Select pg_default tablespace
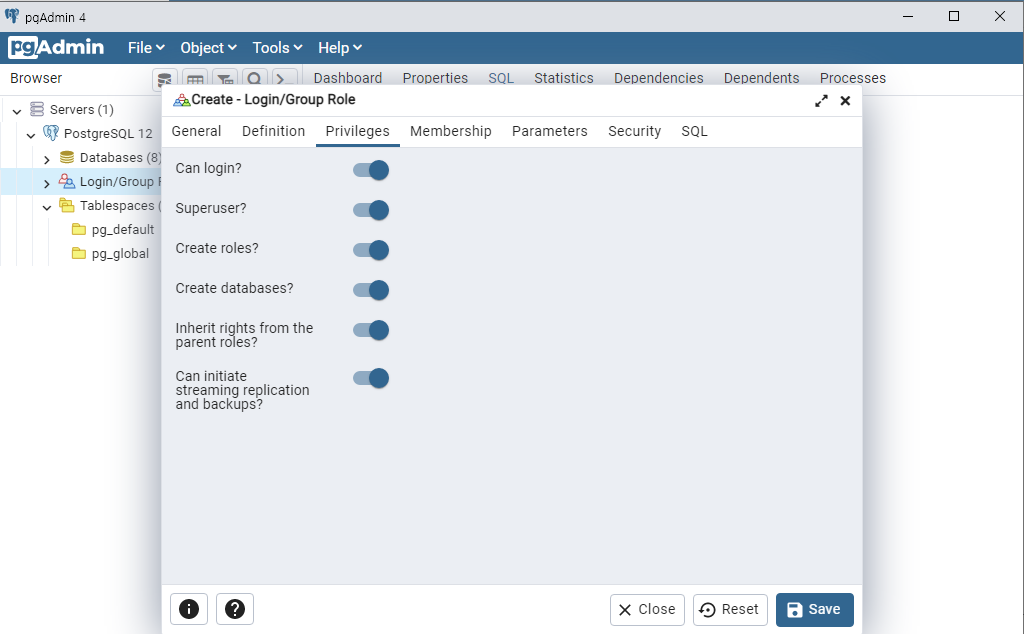1024x634 pixels. pyautogui.click(x=123, y=230)
